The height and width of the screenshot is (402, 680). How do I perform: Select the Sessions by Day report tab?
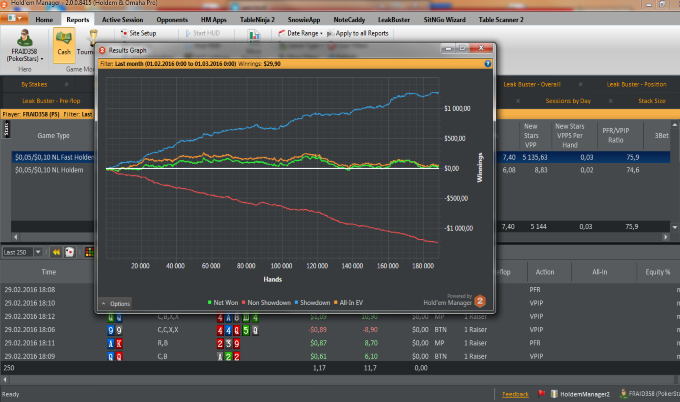[568, 101]
